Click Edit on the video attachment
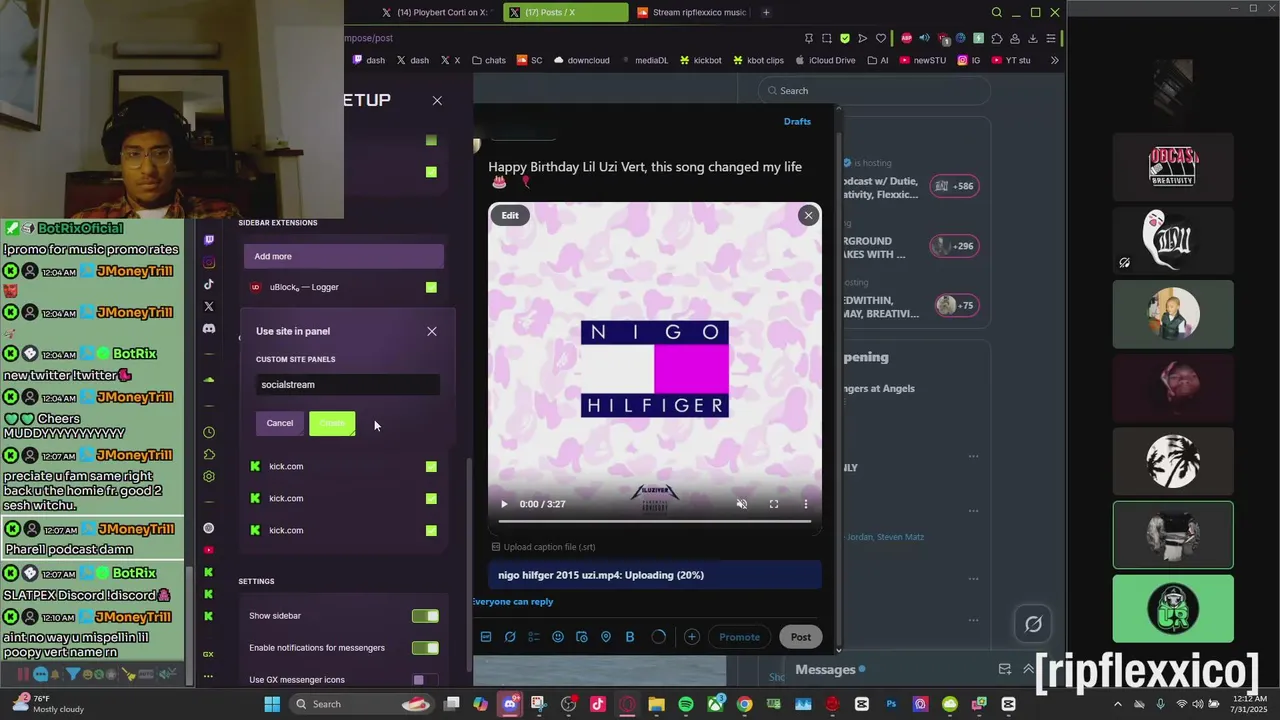Image resolution: width=1280 pixels, height=720 pixels. tap(510, 215)
